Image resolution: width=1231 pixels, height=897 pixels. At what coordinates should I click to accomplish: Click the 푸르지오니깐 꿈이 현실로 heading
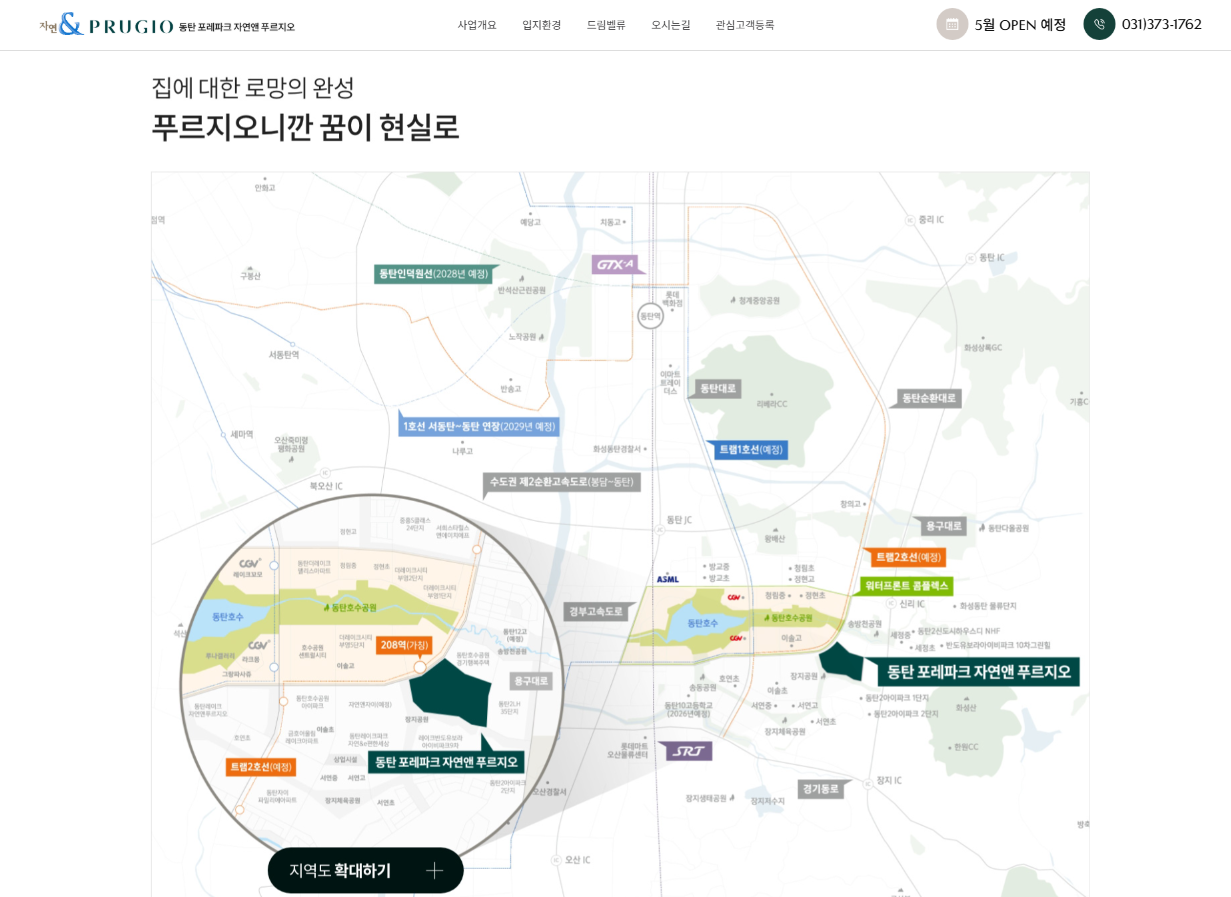[305, 127]
